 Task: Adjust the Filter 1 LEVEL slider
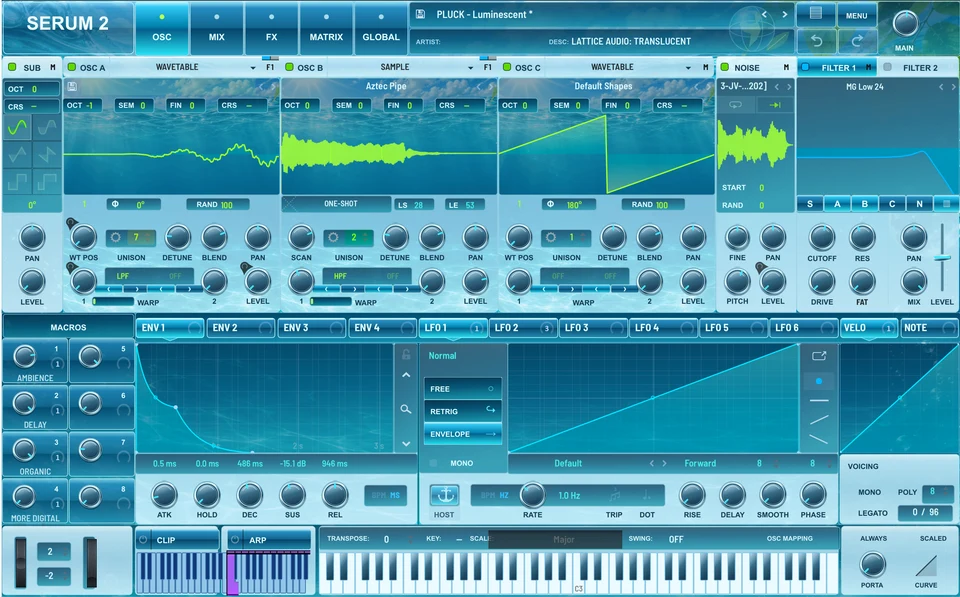942,258
